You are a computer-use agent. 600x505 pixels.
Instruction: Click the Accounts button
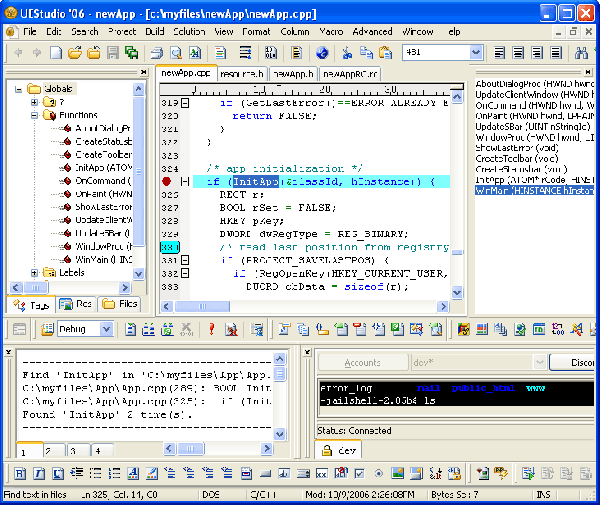click(x=362, y=362)
